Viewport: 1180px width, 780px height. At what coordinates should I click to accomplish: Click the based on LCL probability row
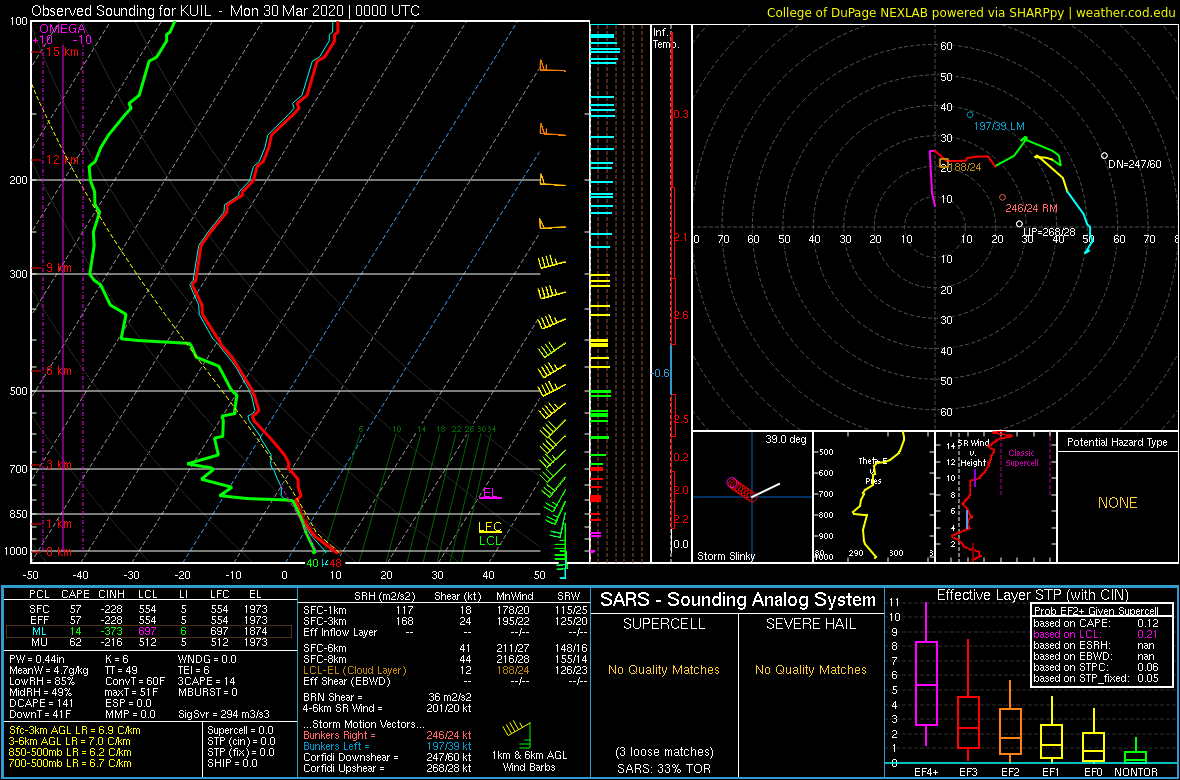click(1098, 635)
